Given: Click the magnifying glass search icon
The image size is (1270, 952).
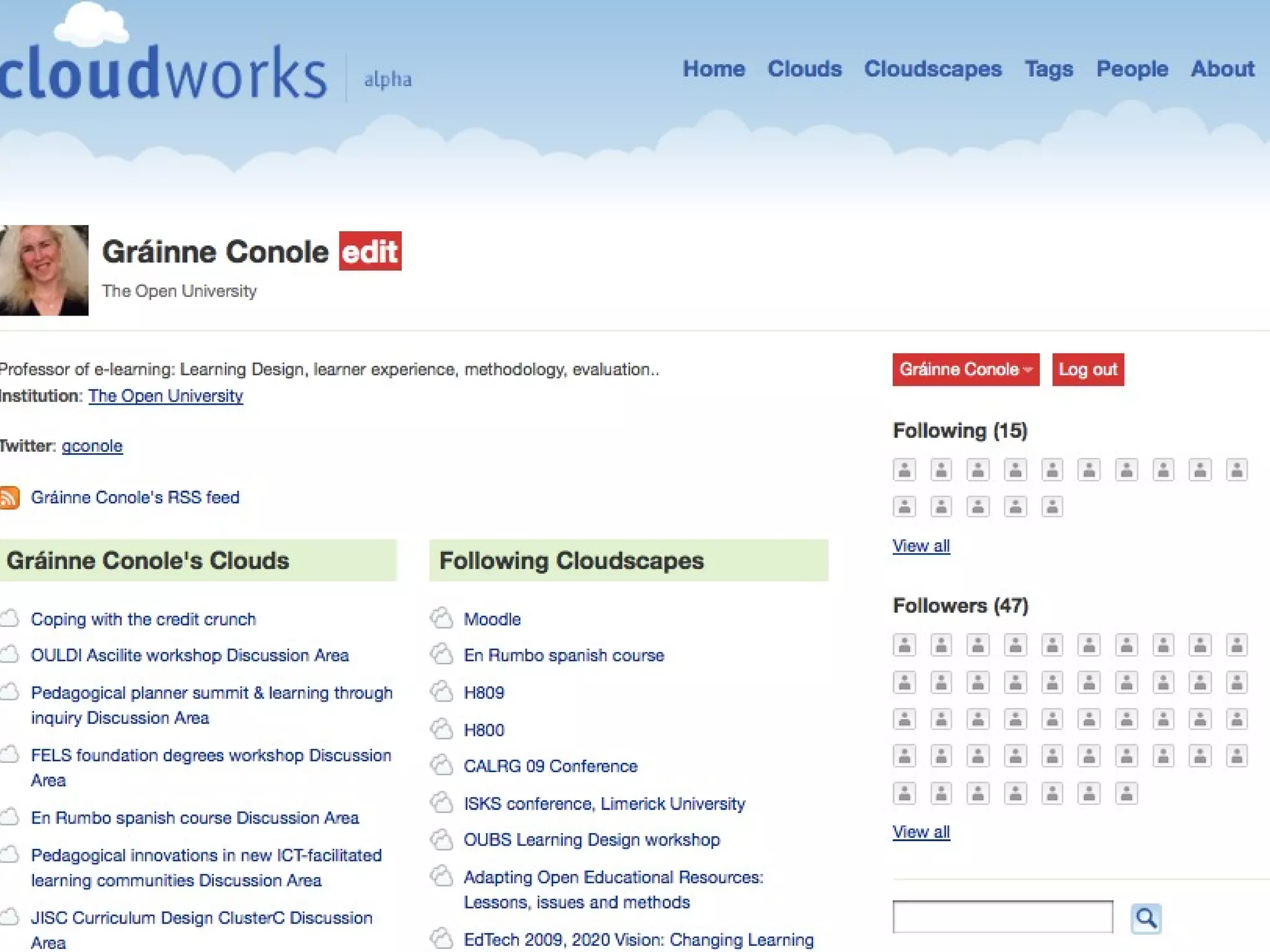Looking at the screenshot, I should click(1145, 918).
